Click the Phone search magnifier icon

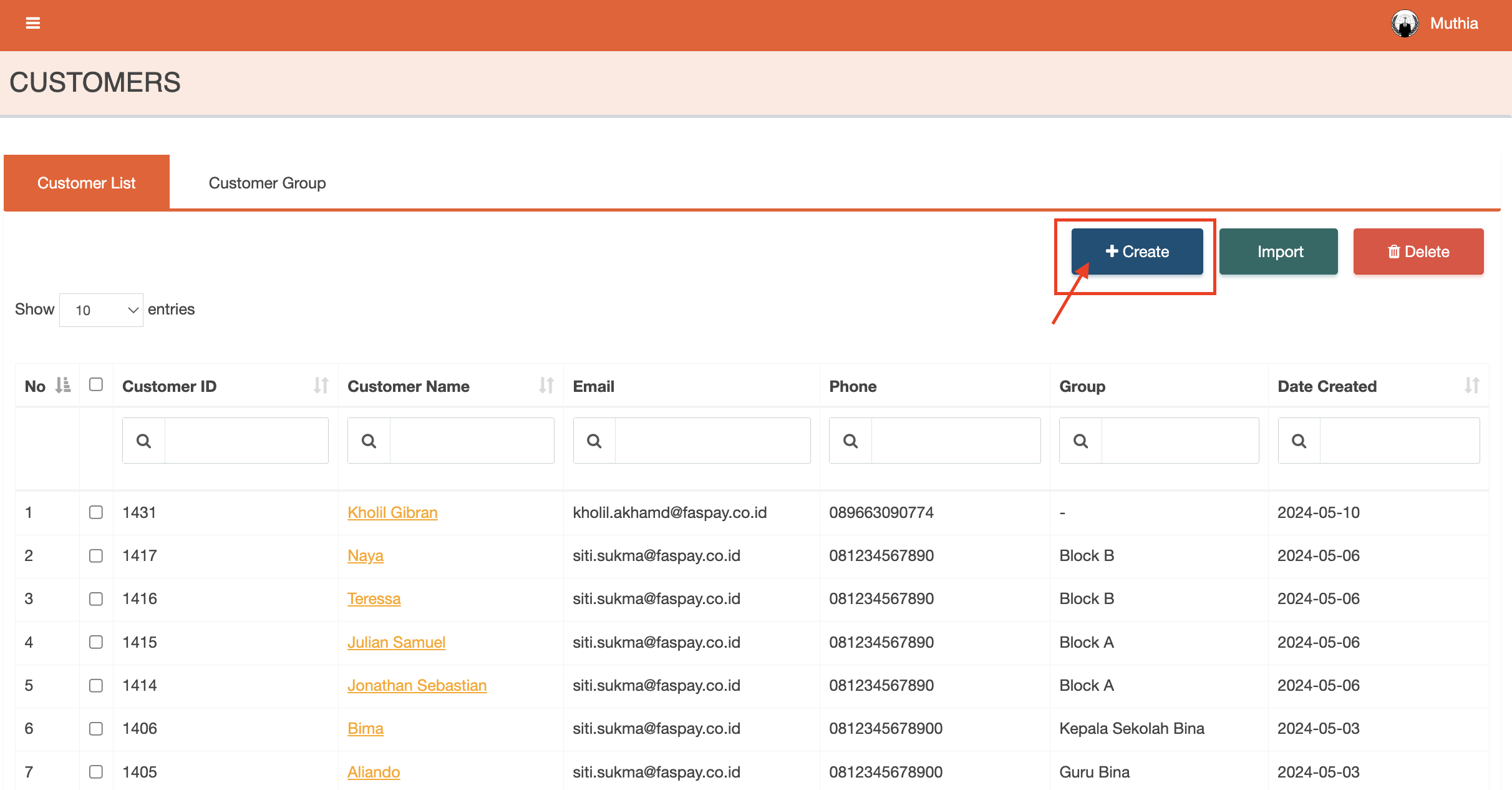tap(850, 441)
